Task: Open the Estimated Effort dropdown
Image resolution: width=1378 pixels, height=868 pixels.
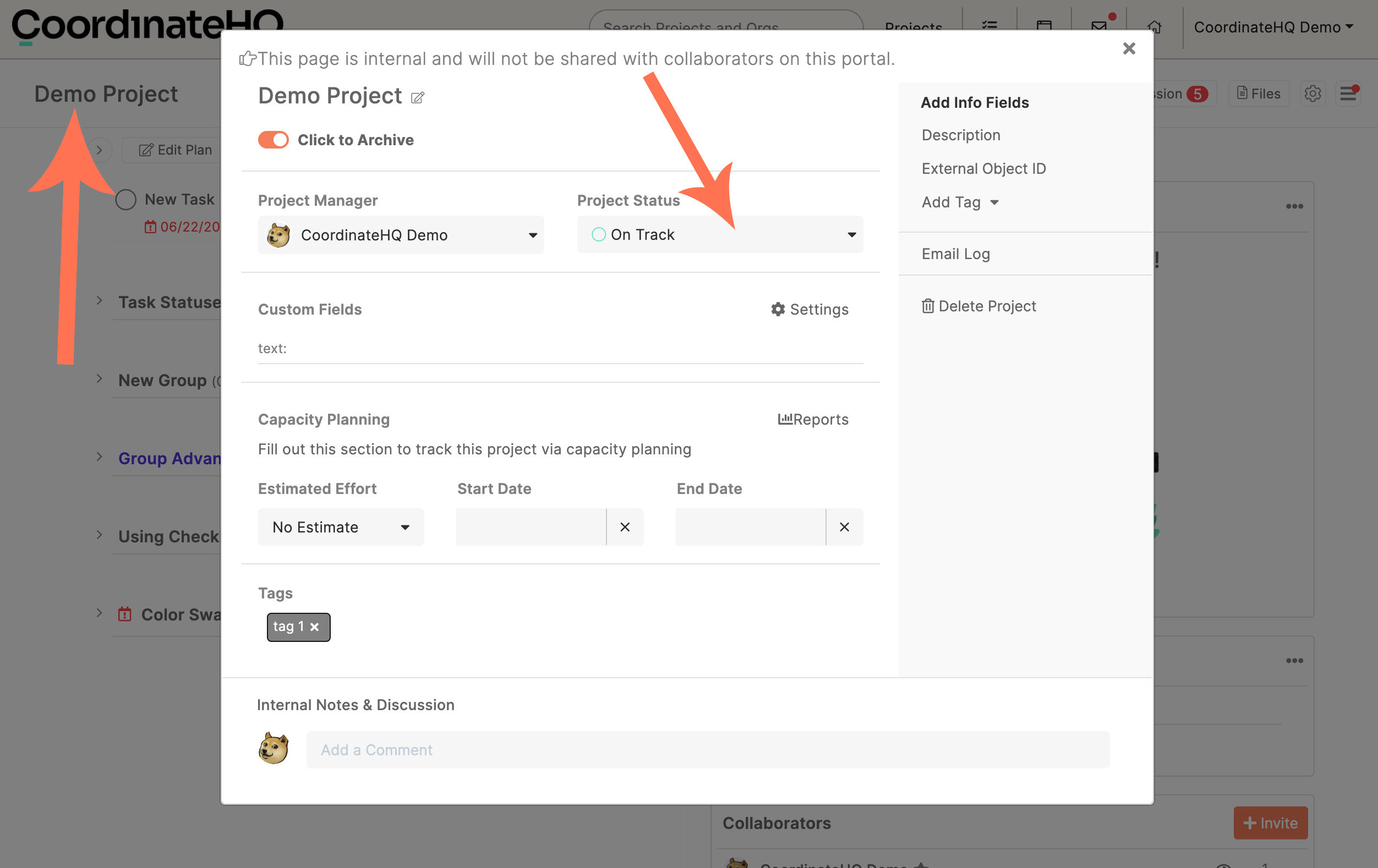Action: [x=341, y=526]
